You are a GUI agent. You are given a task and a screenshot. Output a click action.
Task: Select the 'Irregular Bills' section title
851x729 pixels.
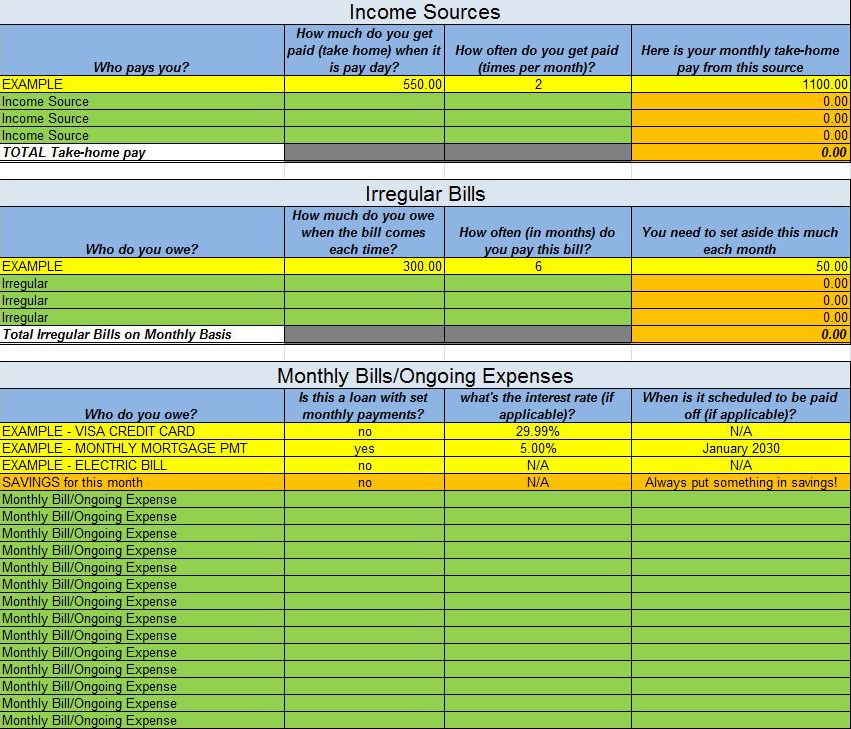(x=425, y=194)
